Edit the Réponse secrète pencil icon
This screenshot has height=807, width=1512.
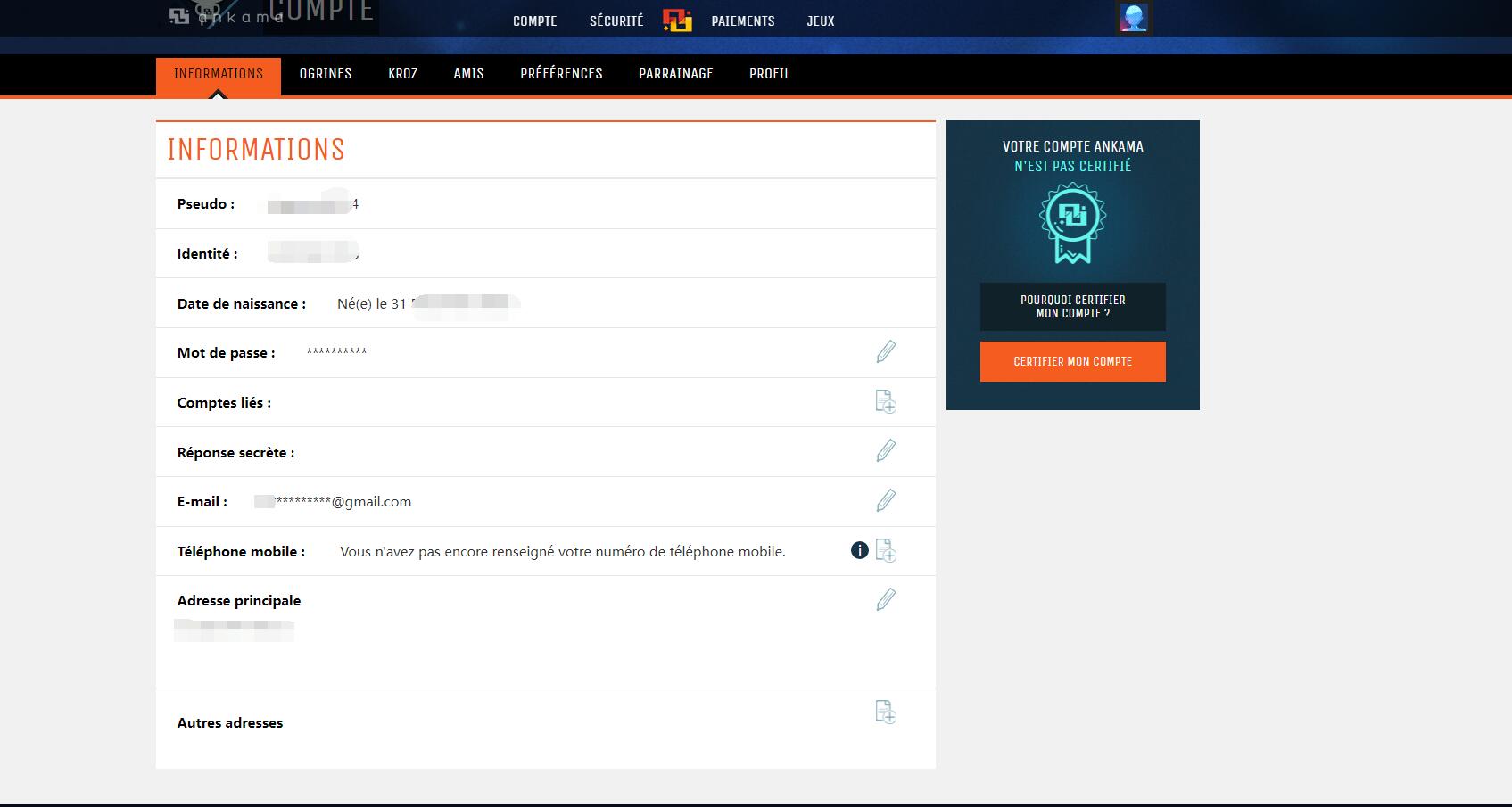886,450
